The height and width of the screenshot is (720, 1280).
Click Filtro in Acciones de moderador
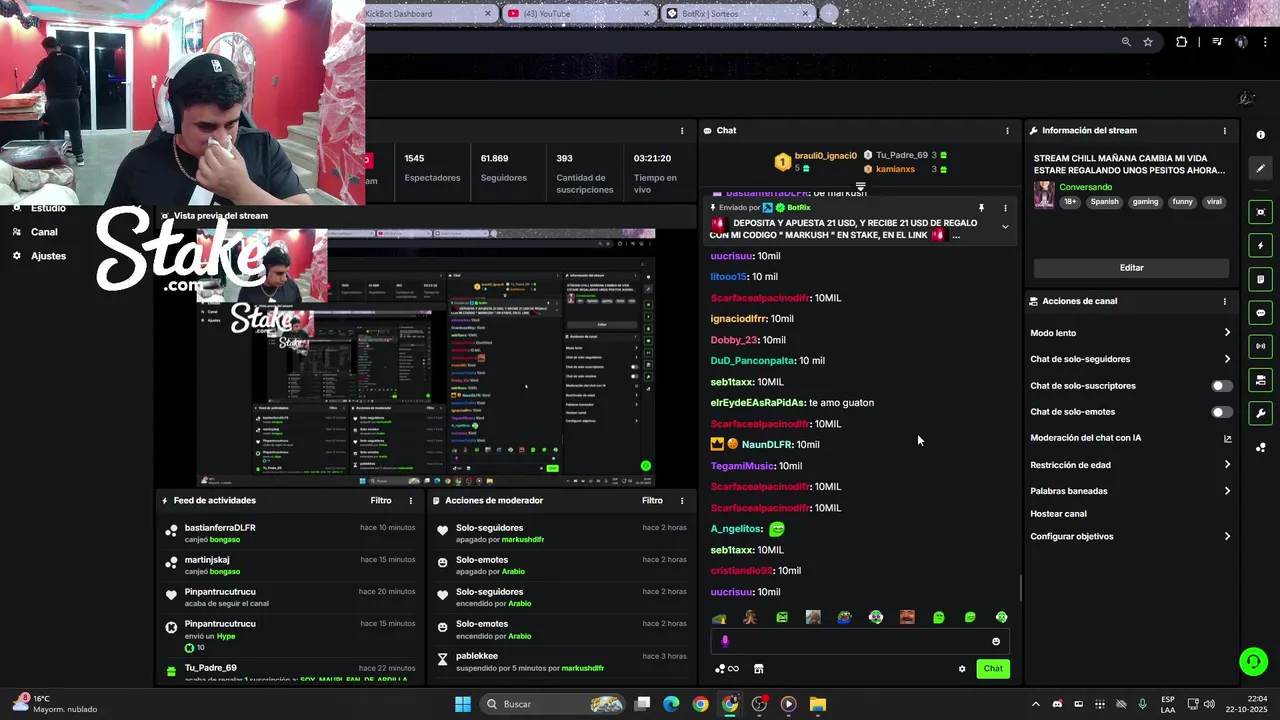(x=652, y=501)
